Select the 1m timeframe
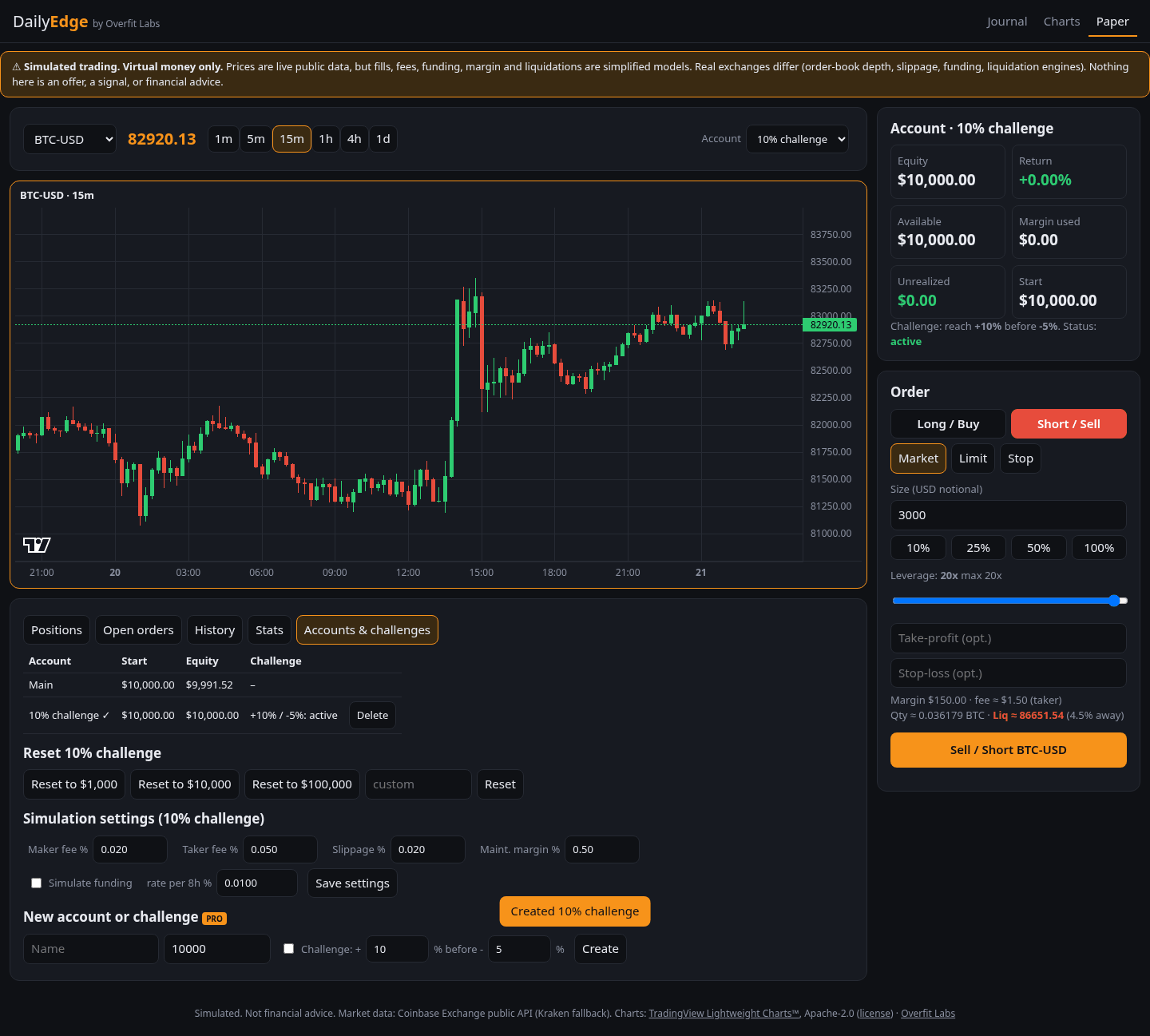The width and height of the screenshot is (1150, 1036). tap(224, 139)
